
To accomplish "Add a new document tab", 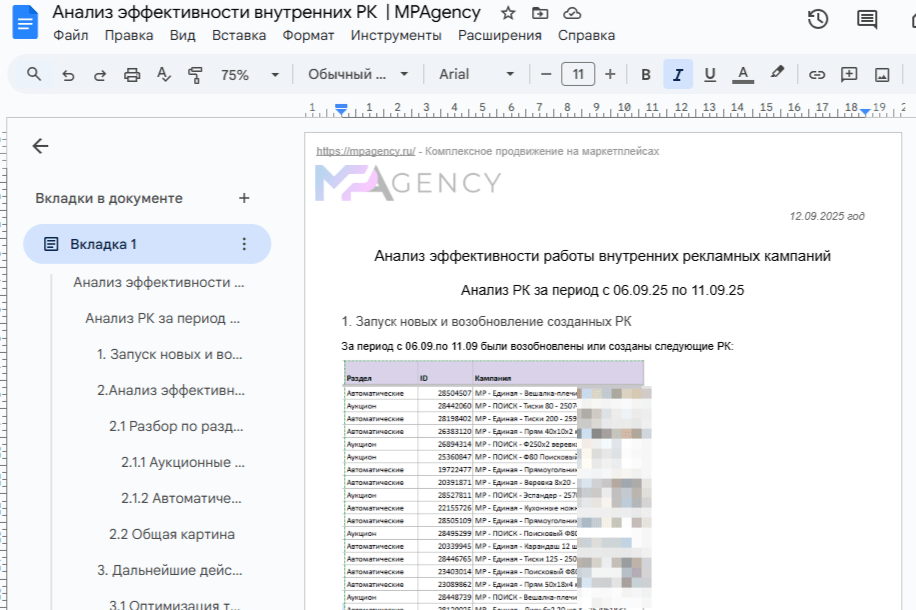I will point(244,198).
